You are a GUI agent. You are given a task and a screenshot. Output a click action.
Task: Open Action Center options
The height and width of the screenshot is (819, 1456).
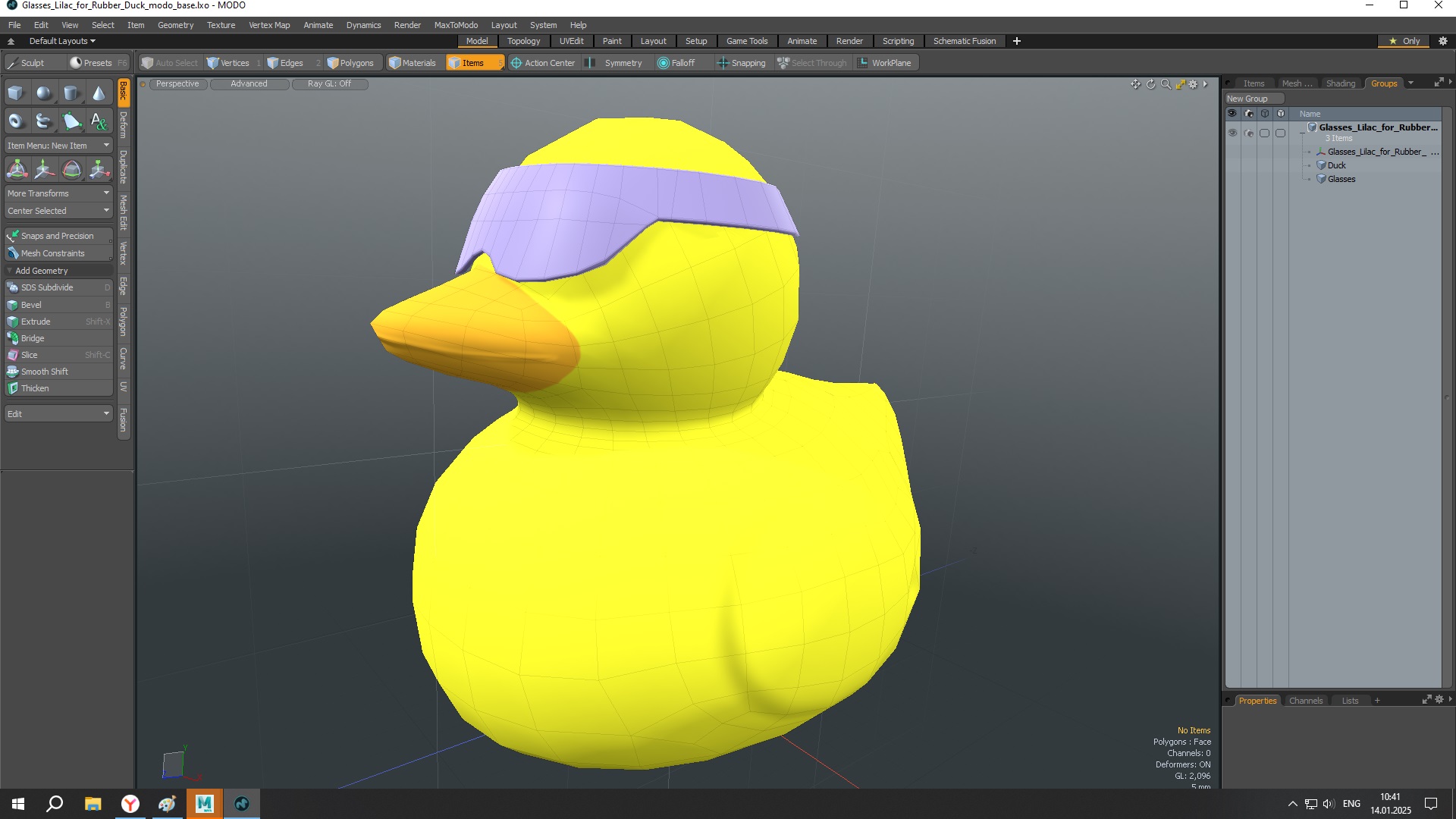tap(543, 63)
